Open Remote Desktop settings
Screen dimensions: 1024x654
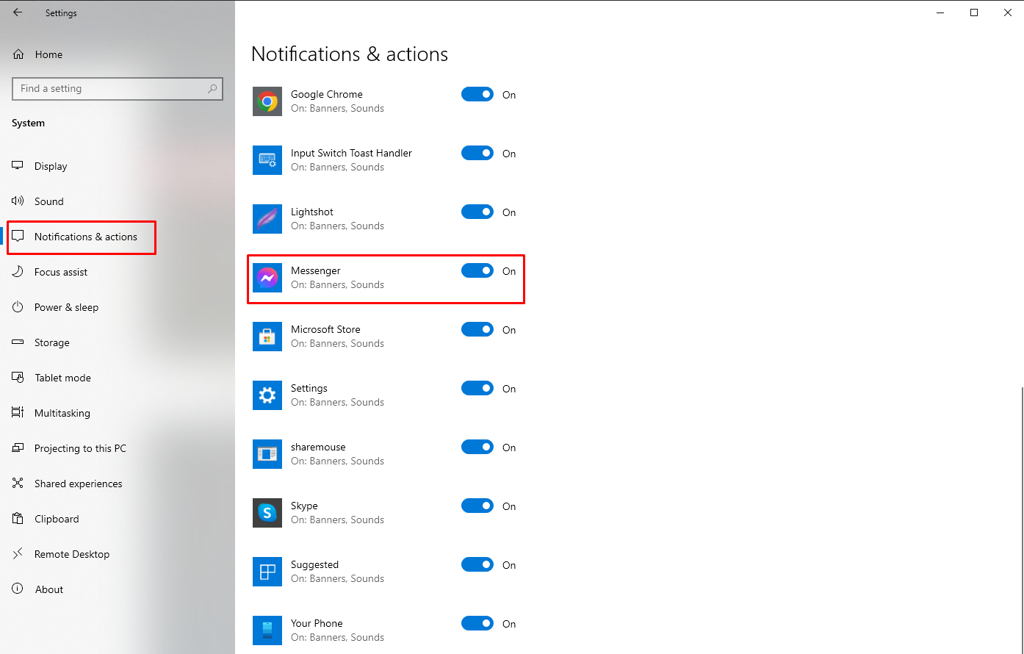pyautogui.click(x=118, y=554)
